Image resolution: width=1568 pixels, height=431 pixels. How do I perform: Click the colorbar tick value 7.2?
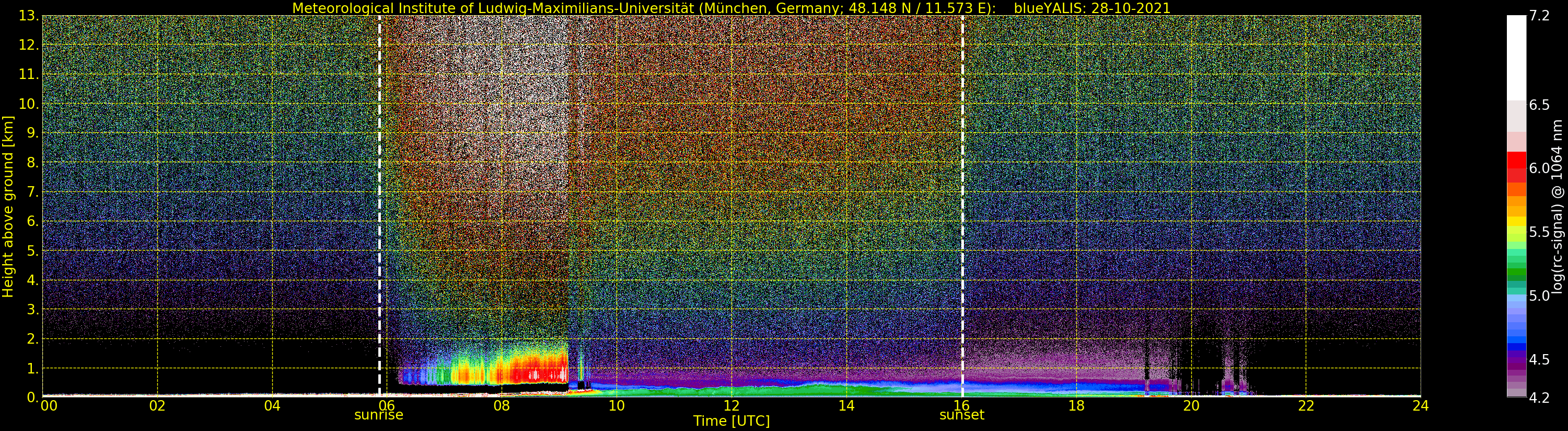(1539, 16)
